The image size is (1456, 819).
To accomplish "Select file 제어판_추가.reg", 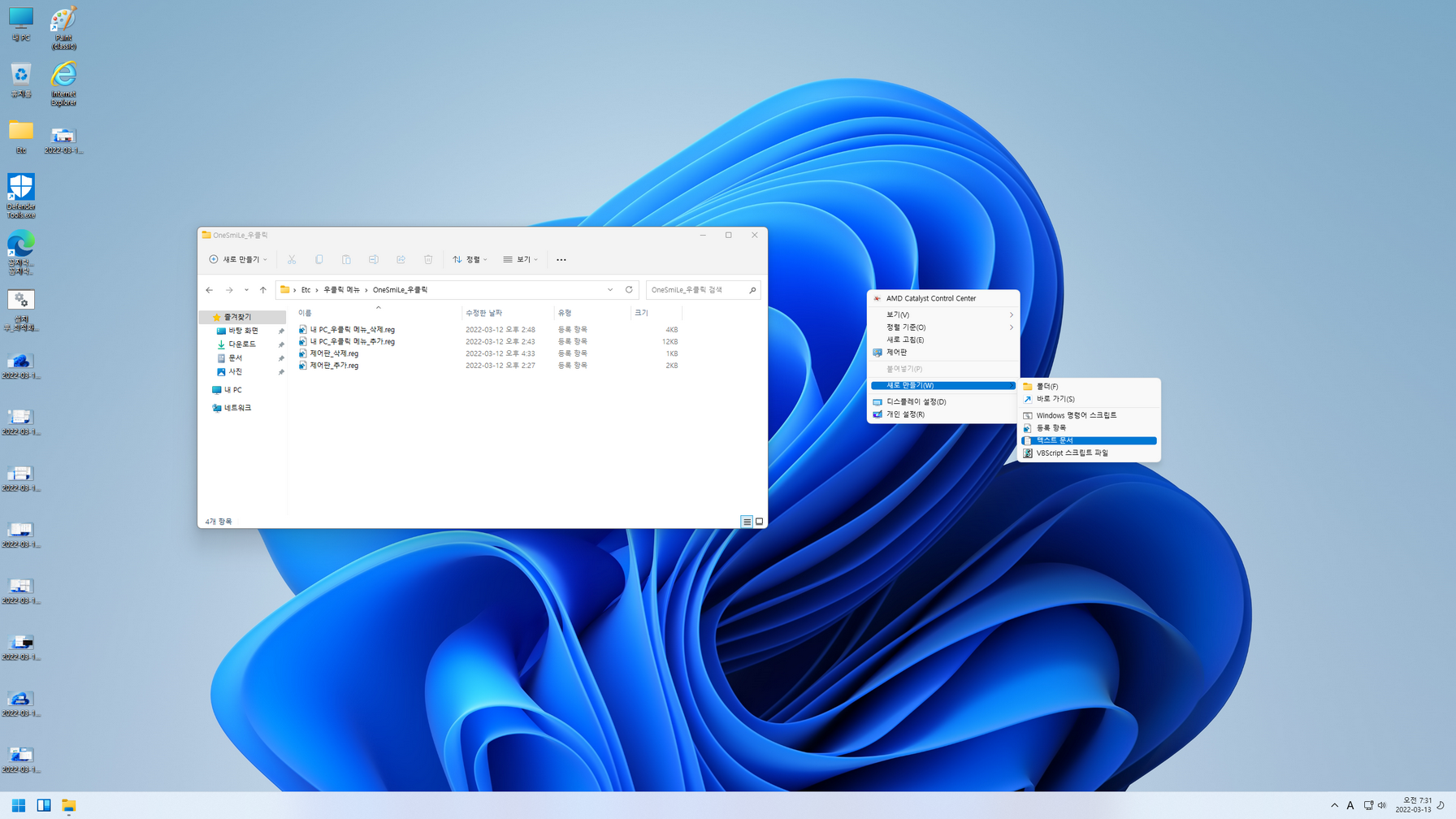I will [329, 366].
